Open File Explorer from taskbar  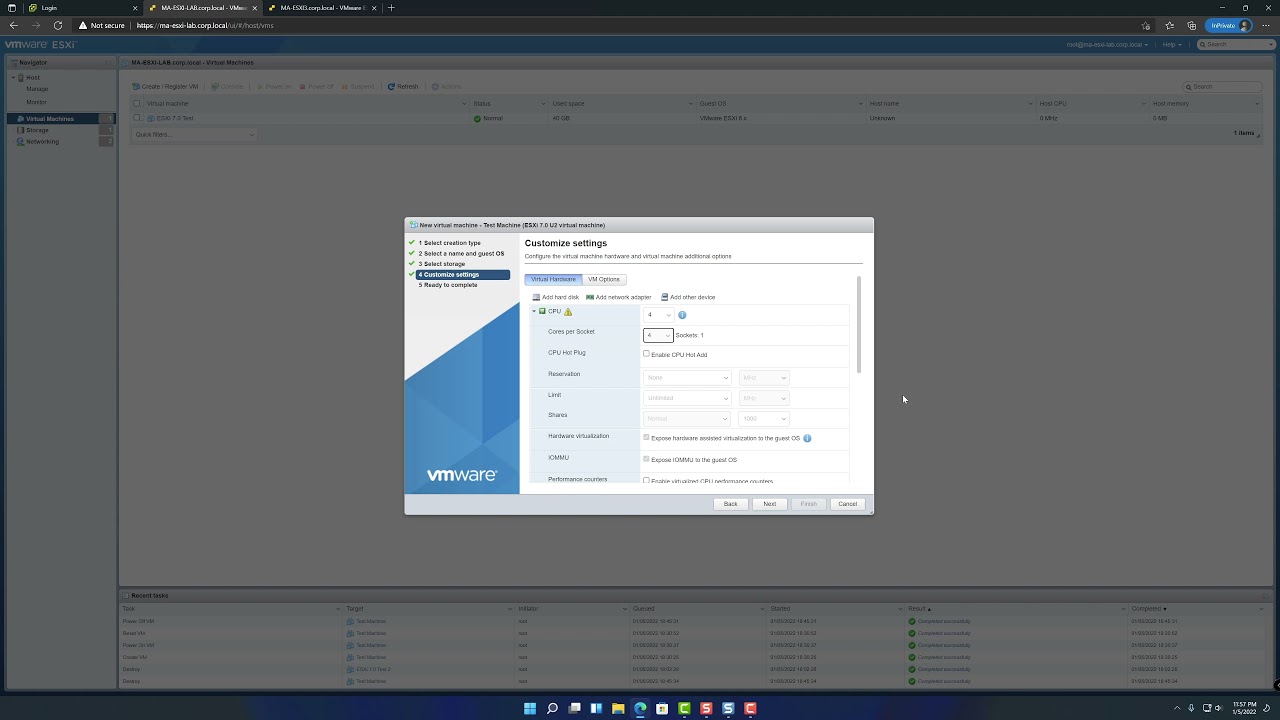coord(618,708)
